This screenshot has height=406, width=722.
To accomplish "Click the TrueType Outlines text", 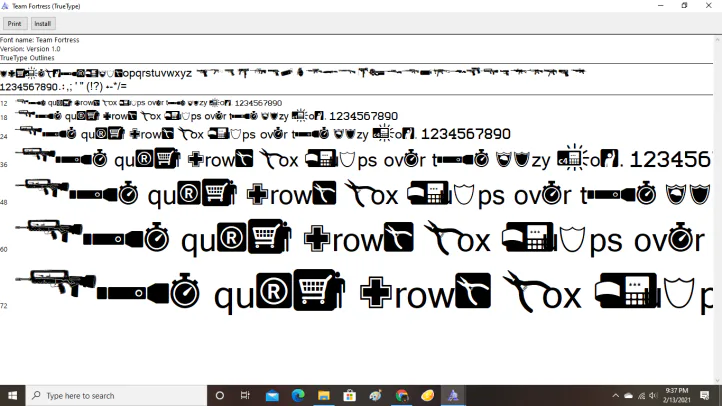I will pyautogui.click(x=27, y=58).
